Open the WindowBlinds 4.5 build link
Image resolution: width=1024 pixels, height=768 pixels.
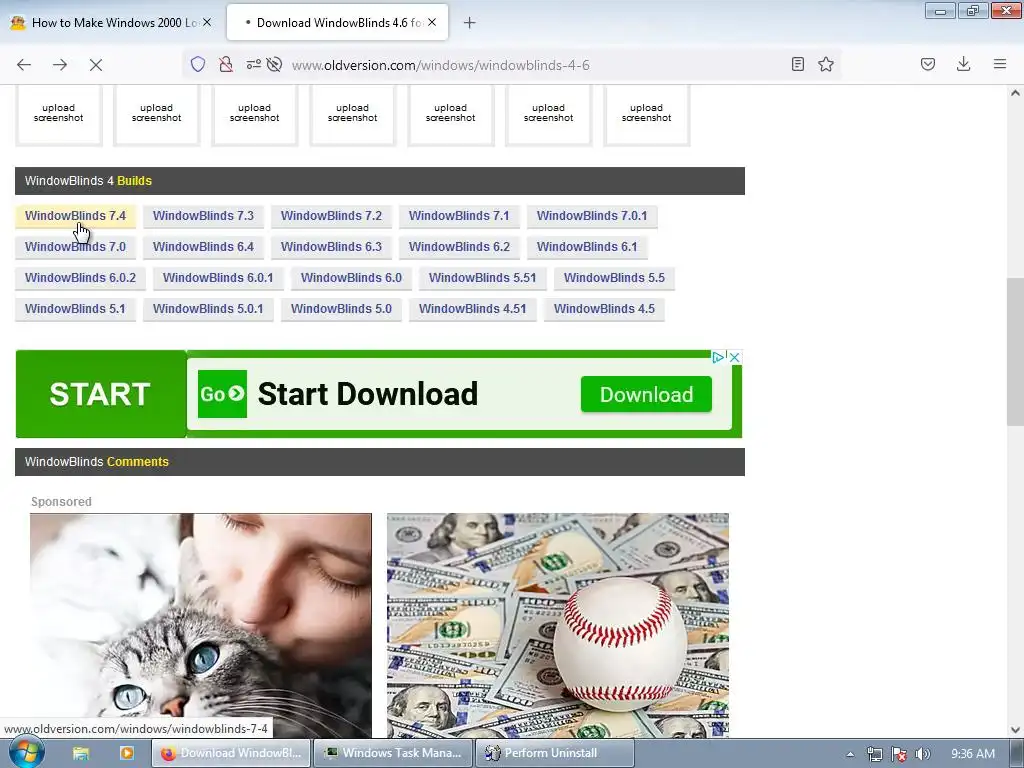(604, 309)
